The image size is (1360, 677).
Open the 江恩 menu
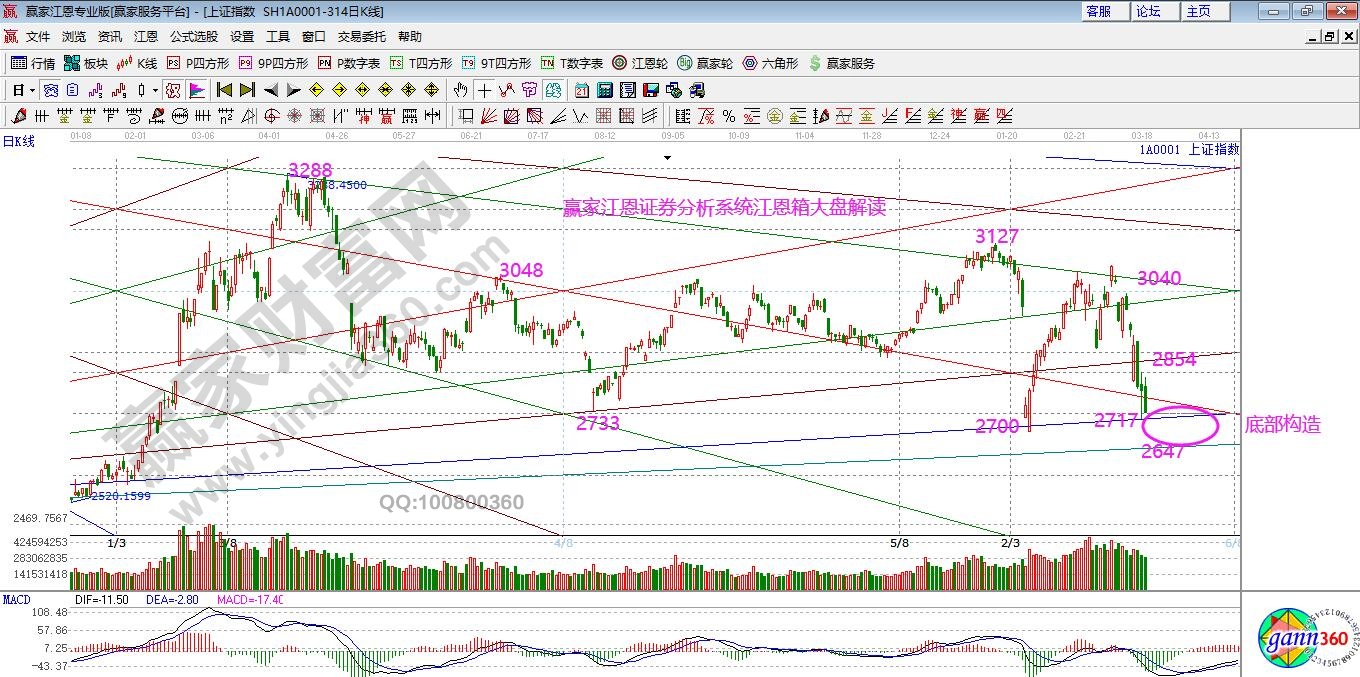click(145, 36)
